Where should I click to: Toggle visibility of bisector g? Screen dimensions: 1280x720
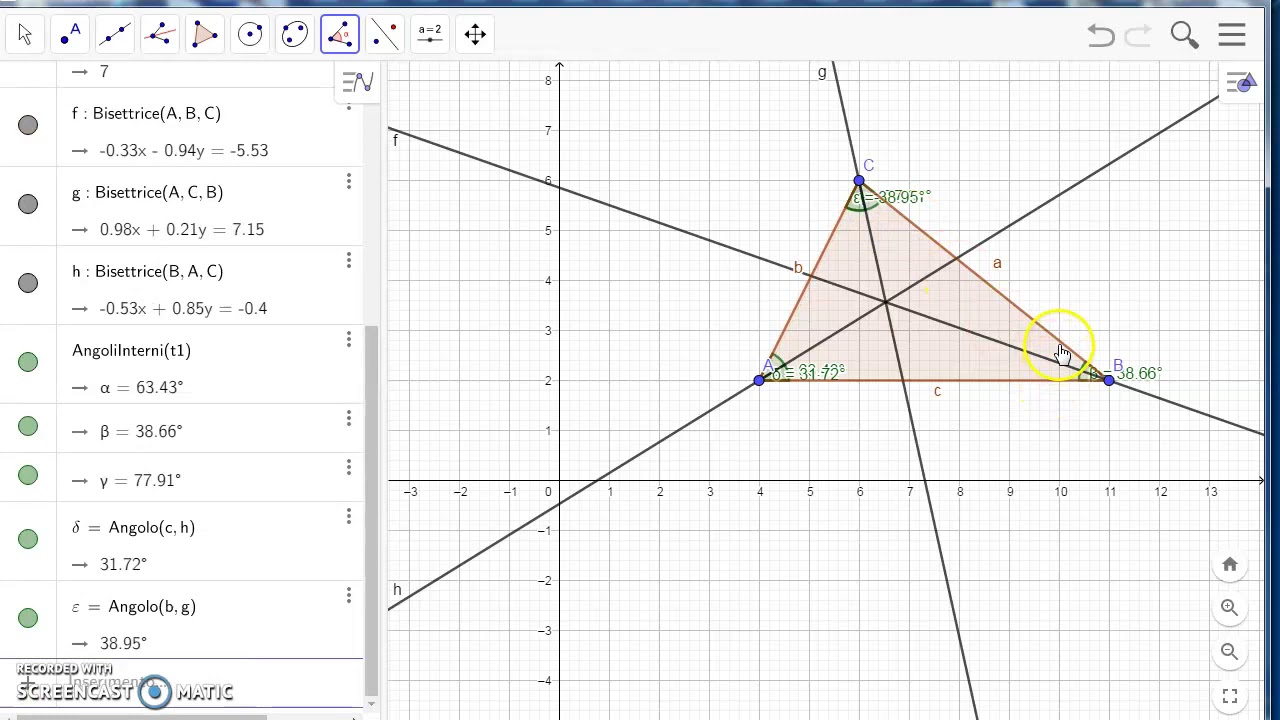click(x=28, y=204)
